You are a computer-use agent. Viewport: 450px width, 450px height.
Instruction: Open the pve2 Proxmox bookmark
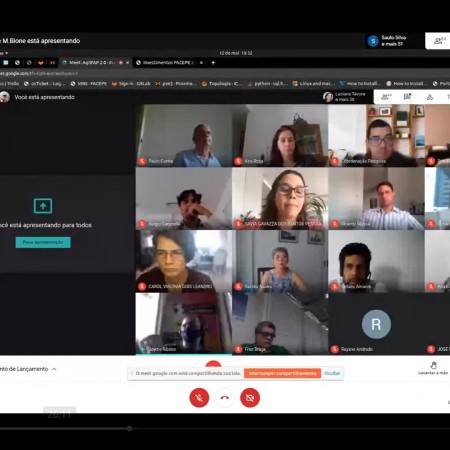click(x=176, y=84)
